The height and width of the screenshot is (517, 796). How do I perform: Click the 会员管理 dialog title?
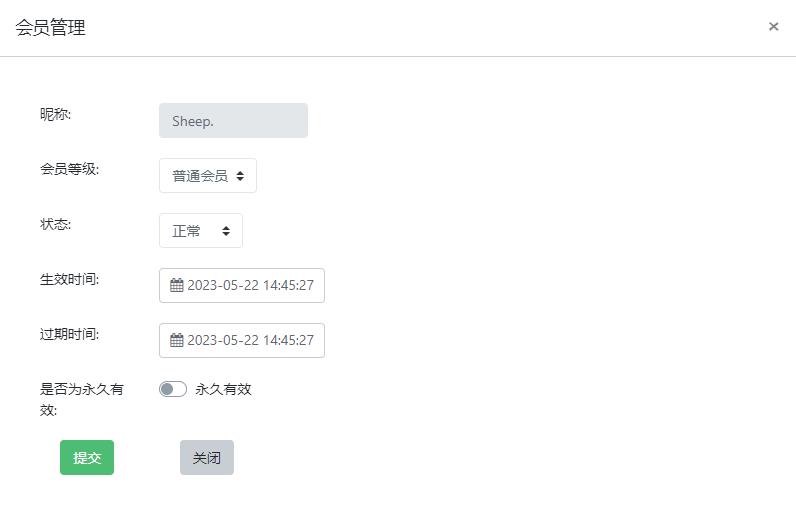50,27
